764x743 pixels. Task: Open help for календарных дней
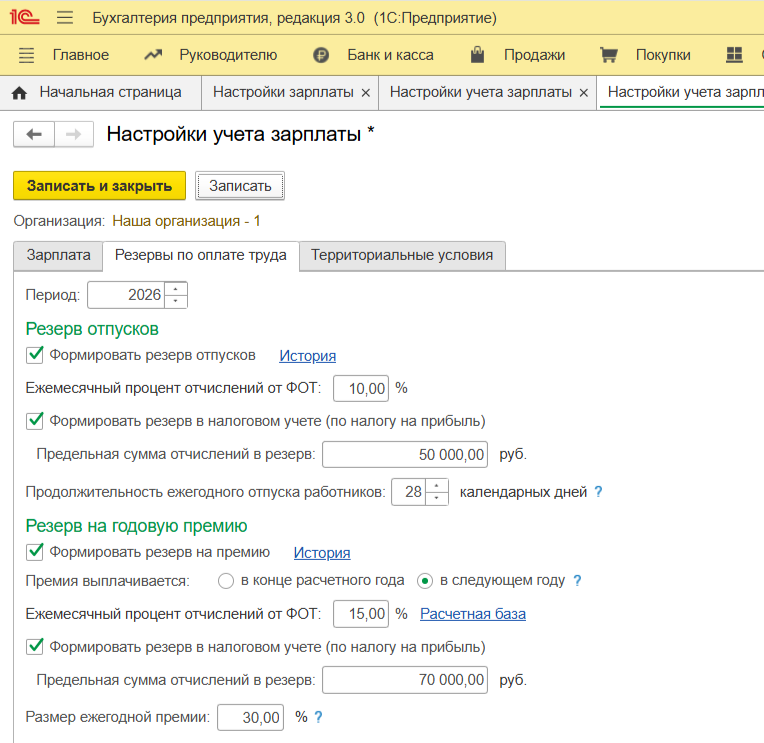(598, 492)
